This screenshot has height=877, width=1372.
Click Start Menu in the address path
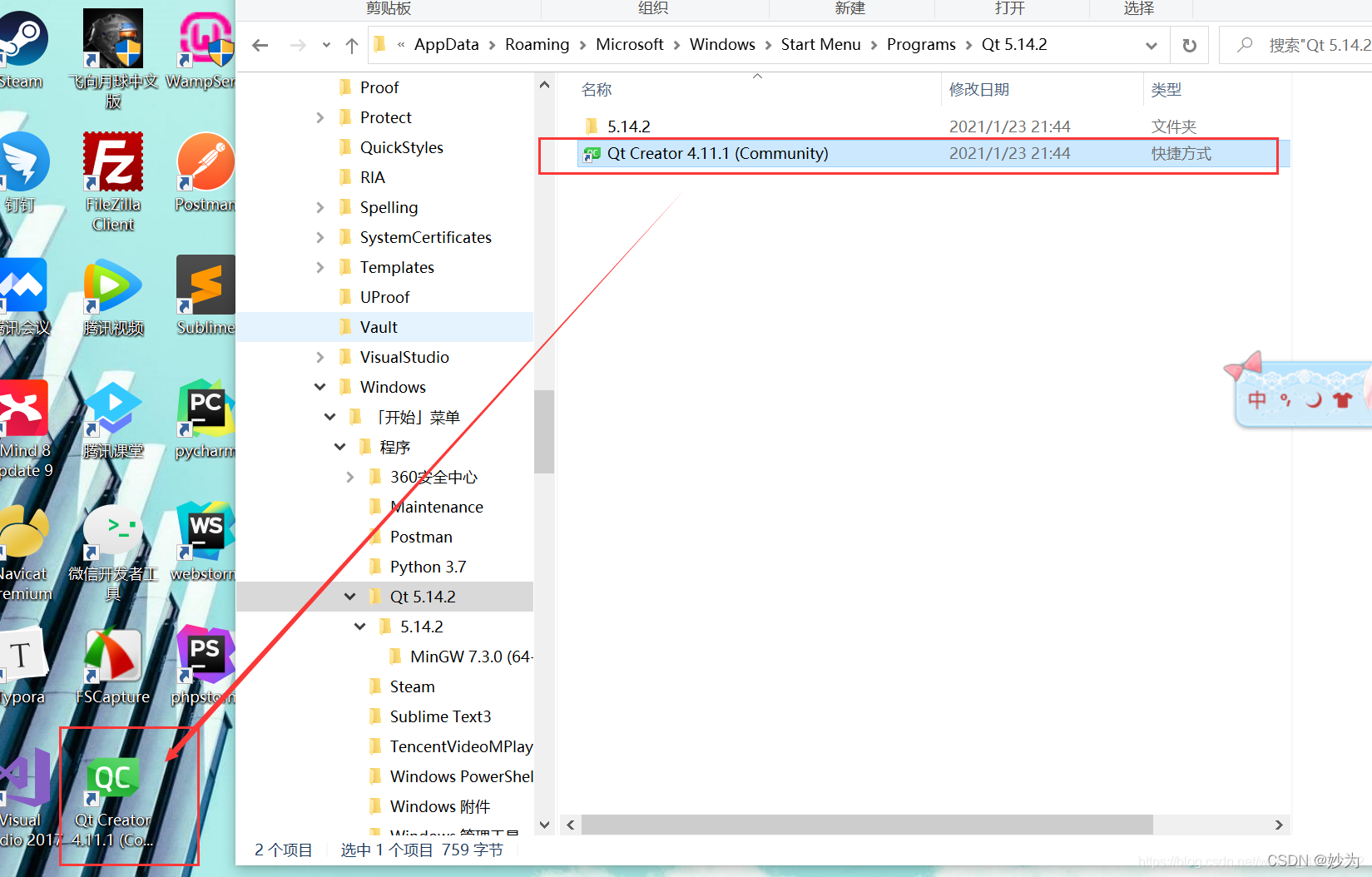click(x=821, y=45)
